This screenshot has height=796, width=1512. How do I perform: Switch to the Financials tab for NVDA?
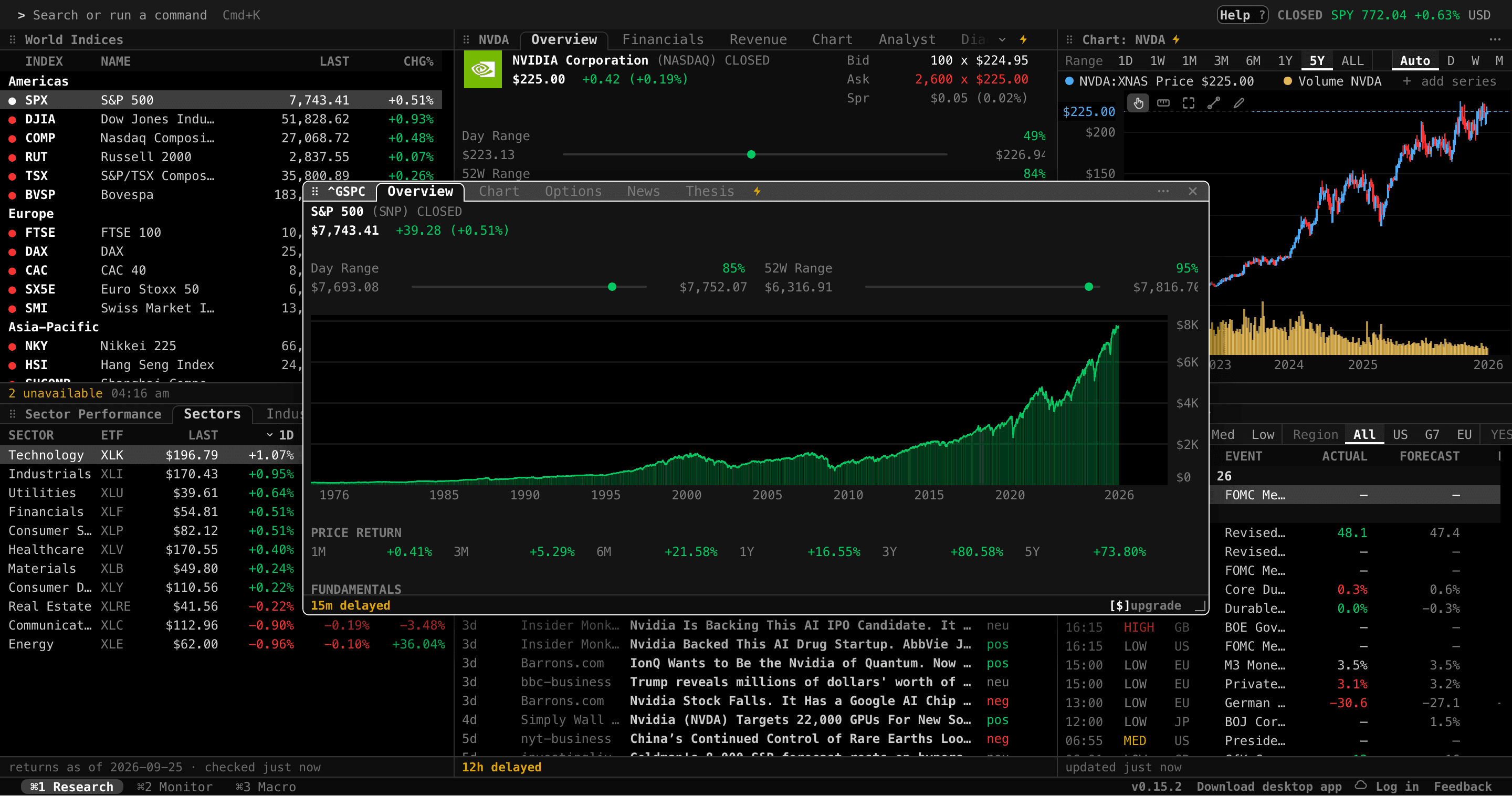tap(663, 39)
